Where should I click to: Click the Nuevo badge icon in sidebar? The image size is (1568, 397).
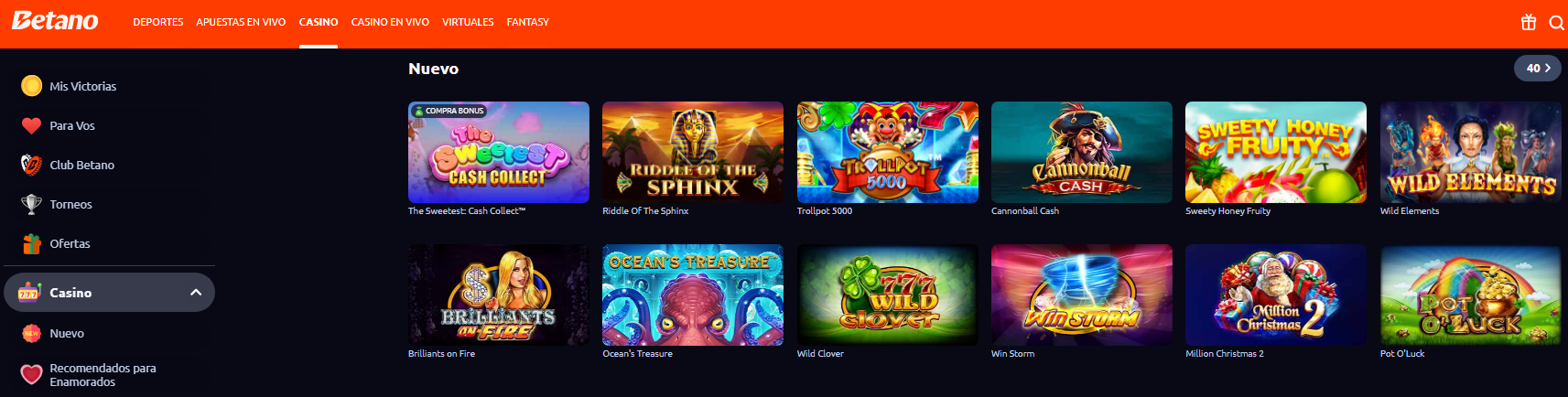[31, 333]
